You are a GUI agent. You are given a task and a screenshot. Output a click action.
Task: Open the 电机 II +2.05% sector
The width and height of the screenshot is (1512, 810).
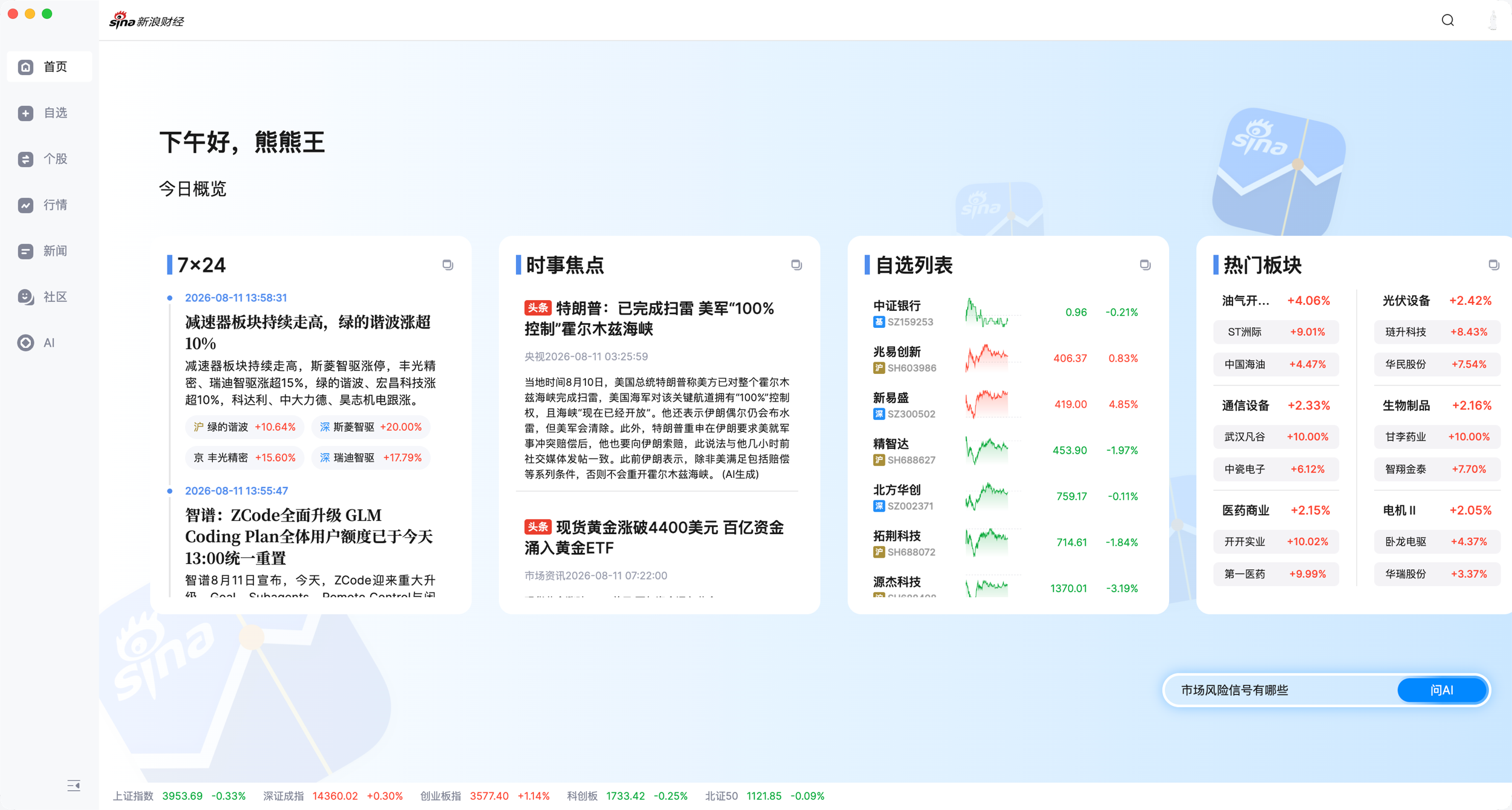1436,511
